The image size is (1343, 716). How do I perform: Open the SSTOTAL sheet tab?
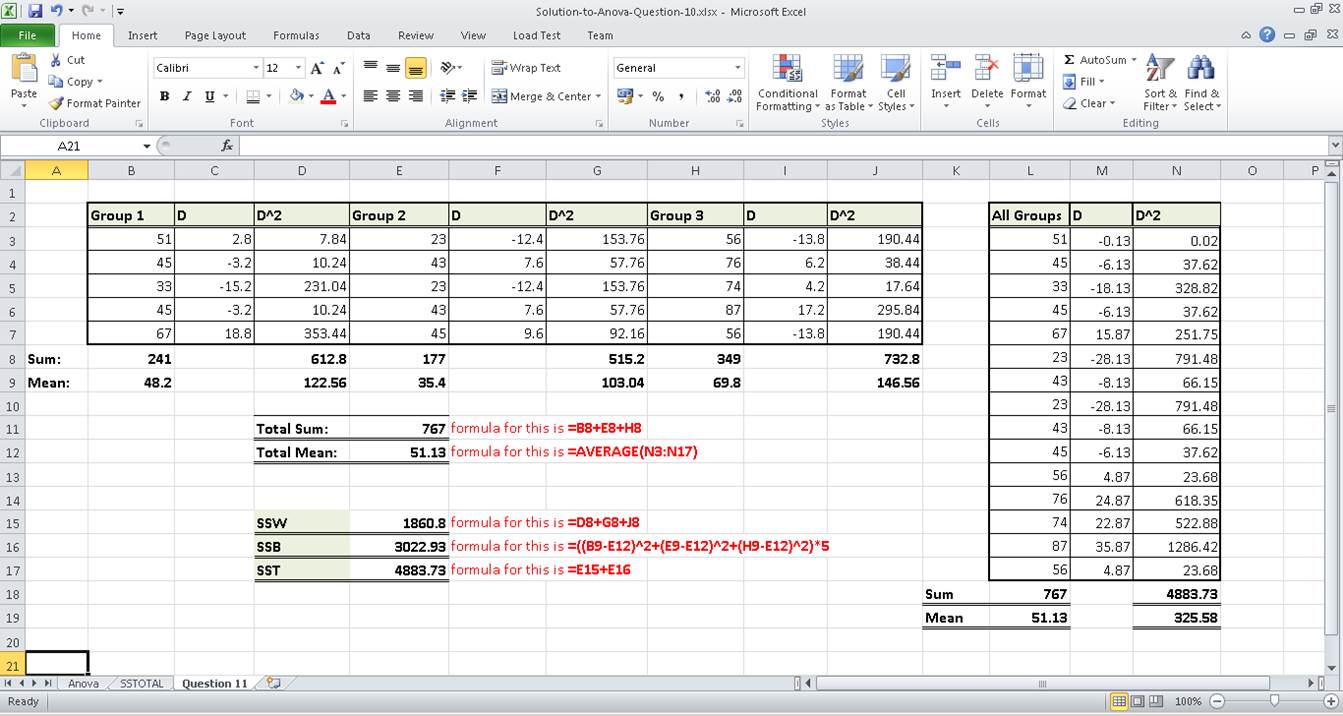[x=141, y=684]
